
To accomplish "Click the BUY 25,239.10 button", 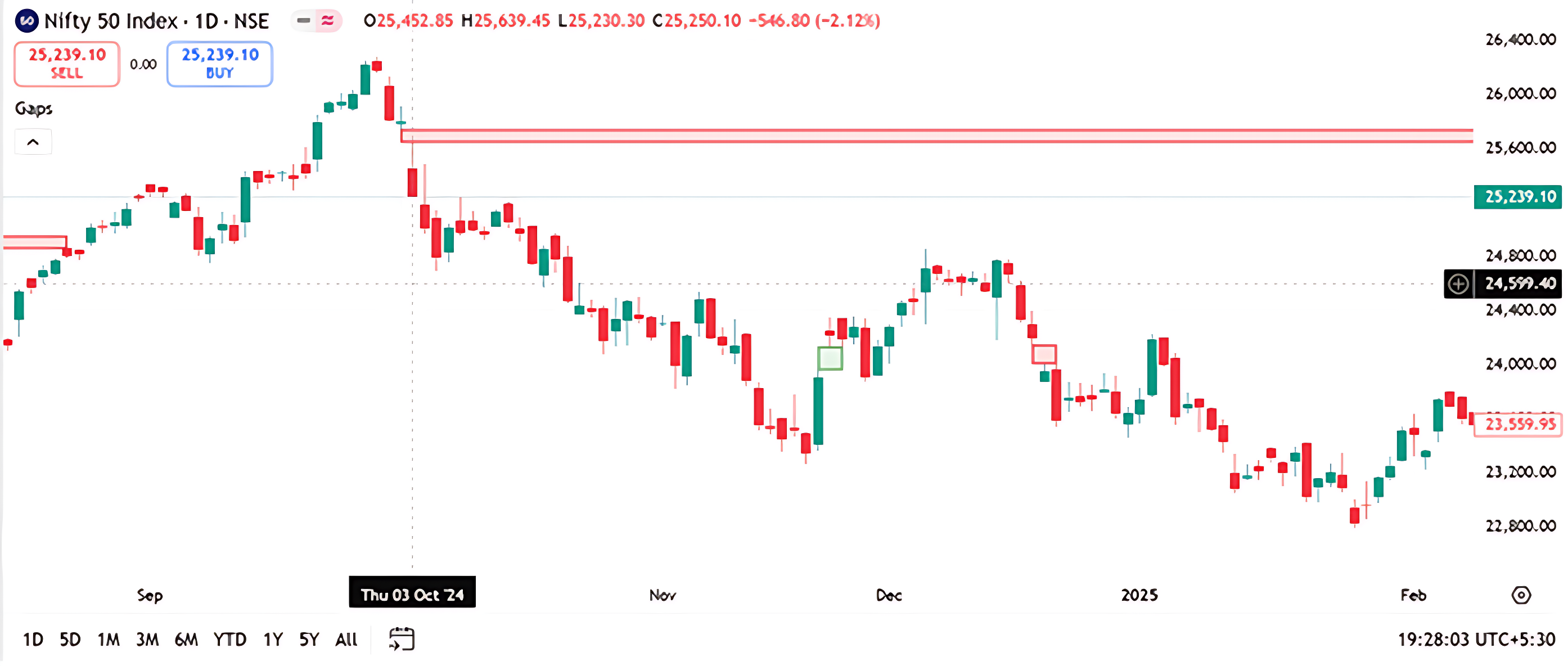I will 220,64.
